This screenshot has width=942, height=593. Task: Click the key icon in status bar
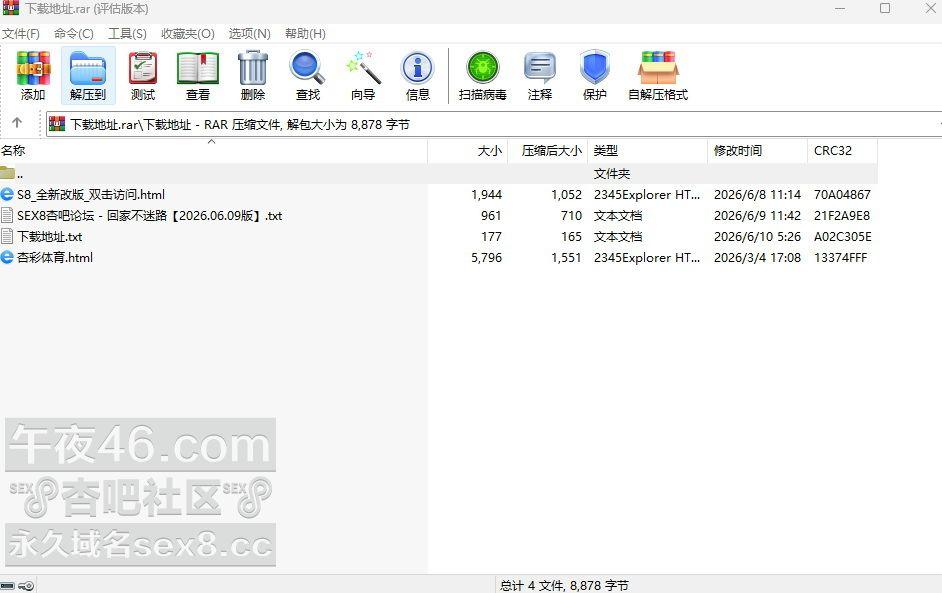(x=26, y=586)
